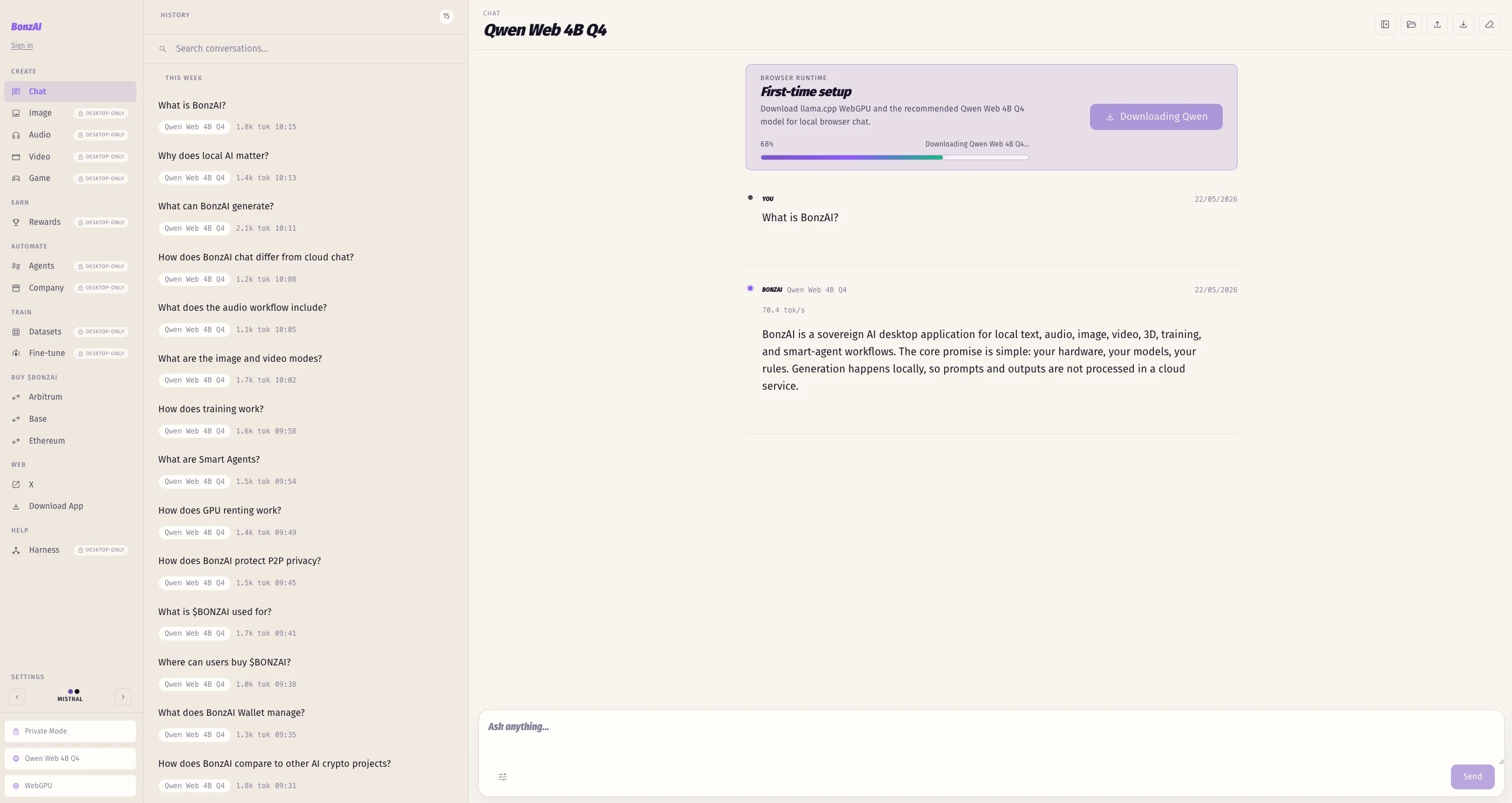
Task: Click the Downloading Qwen button
Action: [1156, 117]
